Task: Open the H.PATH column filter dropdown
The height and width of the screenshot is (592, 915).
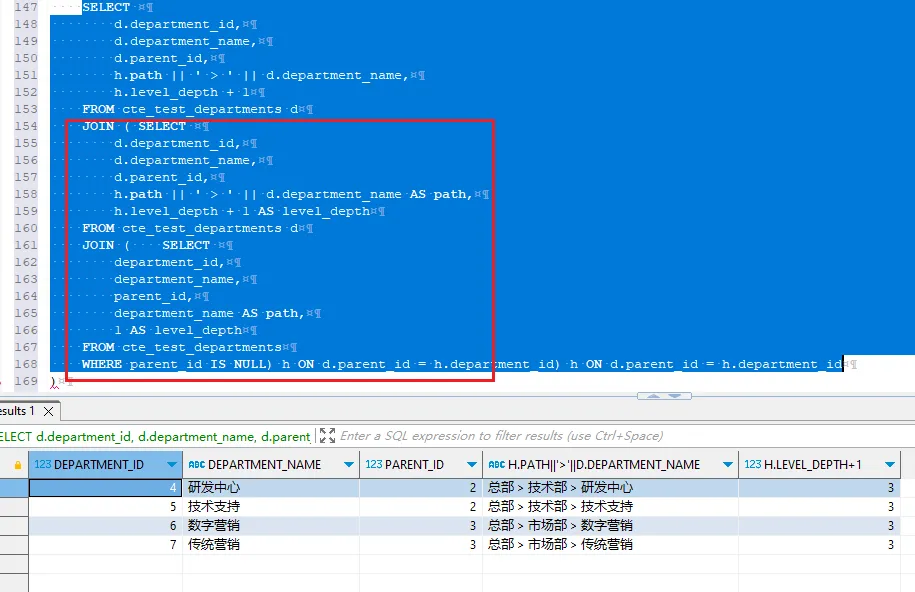Action: [x=728, y=465]
